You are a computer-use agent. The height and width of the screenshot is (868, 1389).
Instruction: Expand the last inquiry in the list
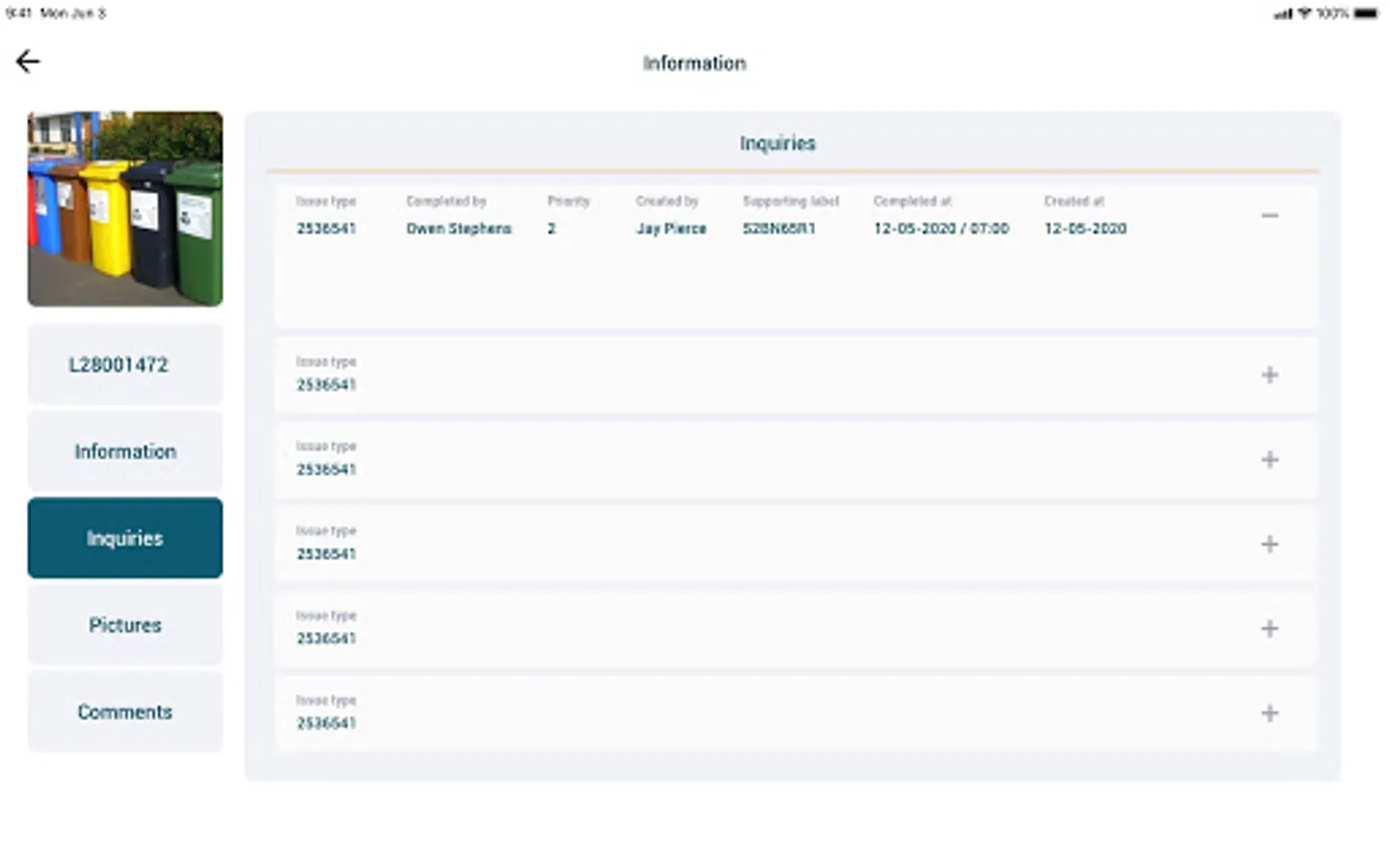[x=1269, y=714]
